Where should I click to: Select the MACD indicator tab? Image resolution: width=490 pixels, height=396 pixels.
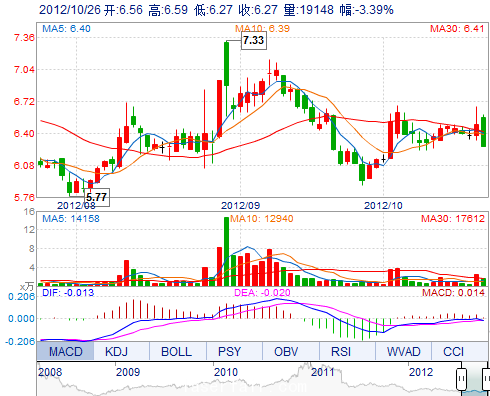click(x=65, y=351)
